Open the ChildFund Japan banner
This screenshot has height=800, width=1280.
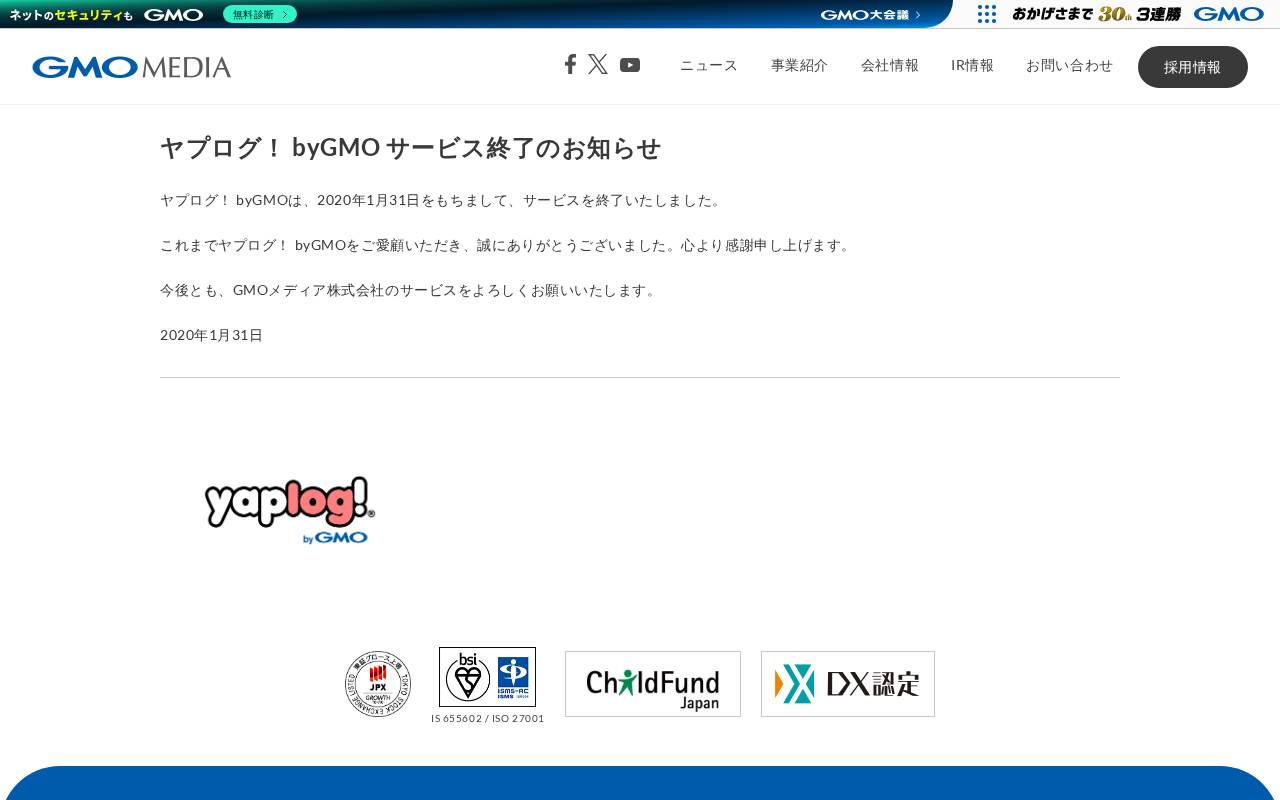653,684
